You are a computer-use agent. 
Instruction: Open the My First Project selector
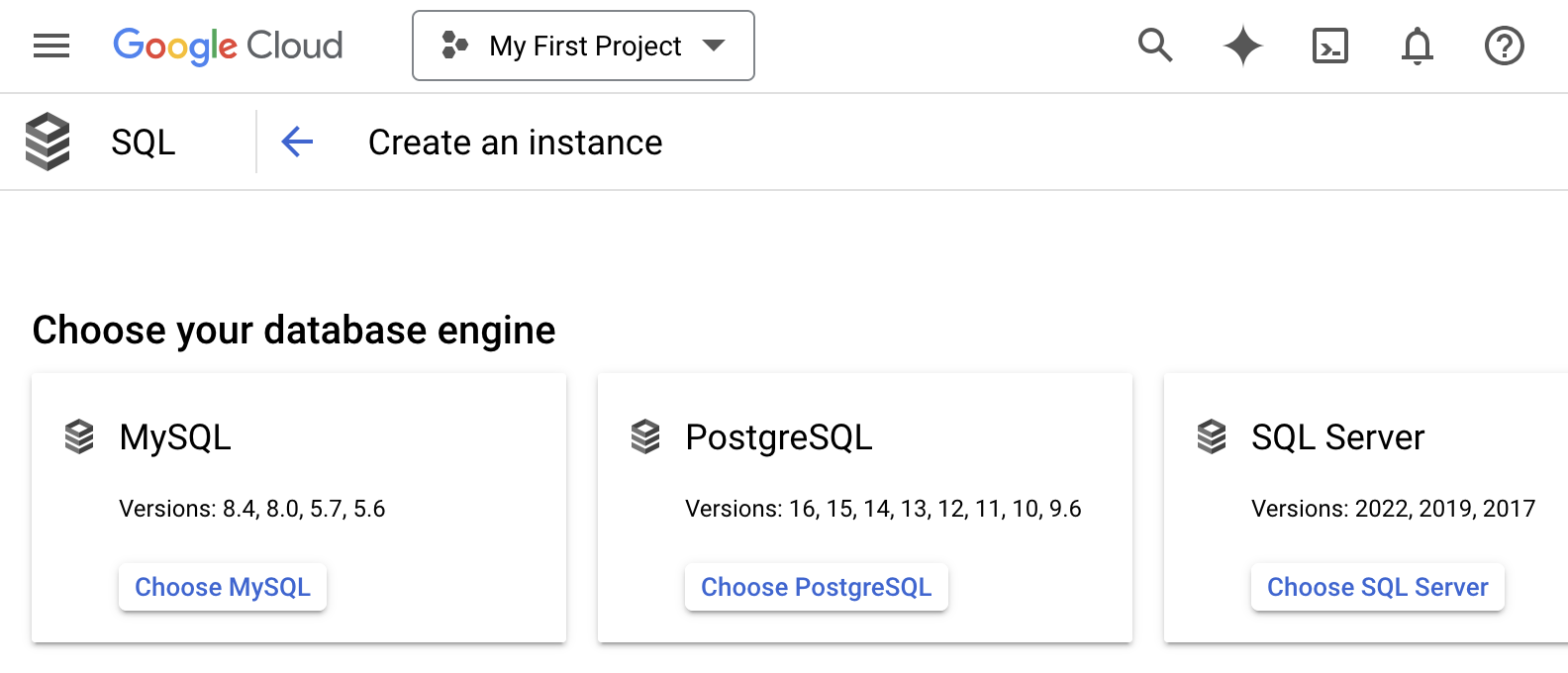click(583, 46)
